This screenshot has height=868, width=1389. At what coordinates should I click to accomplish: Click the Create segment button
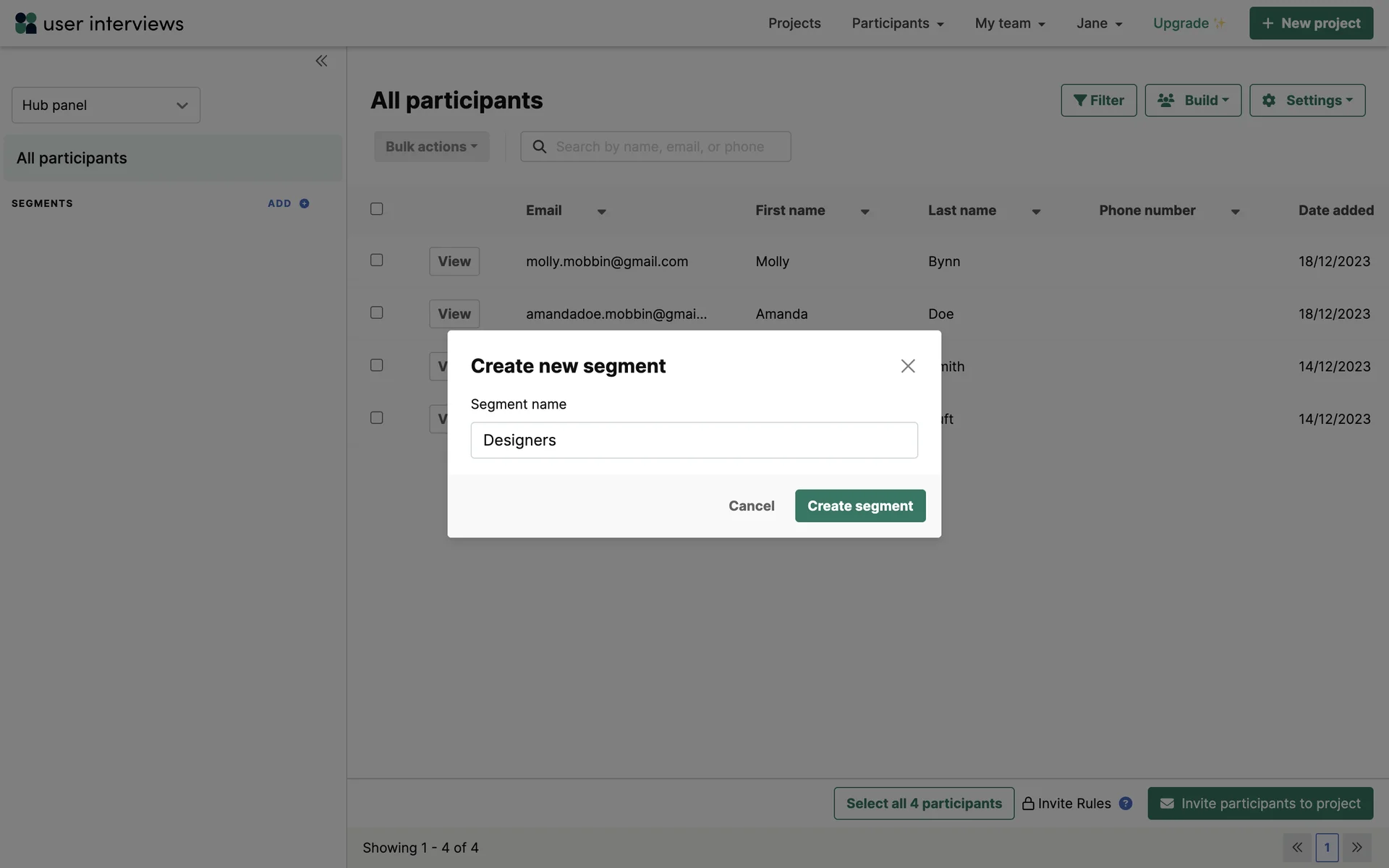(860, 506)
